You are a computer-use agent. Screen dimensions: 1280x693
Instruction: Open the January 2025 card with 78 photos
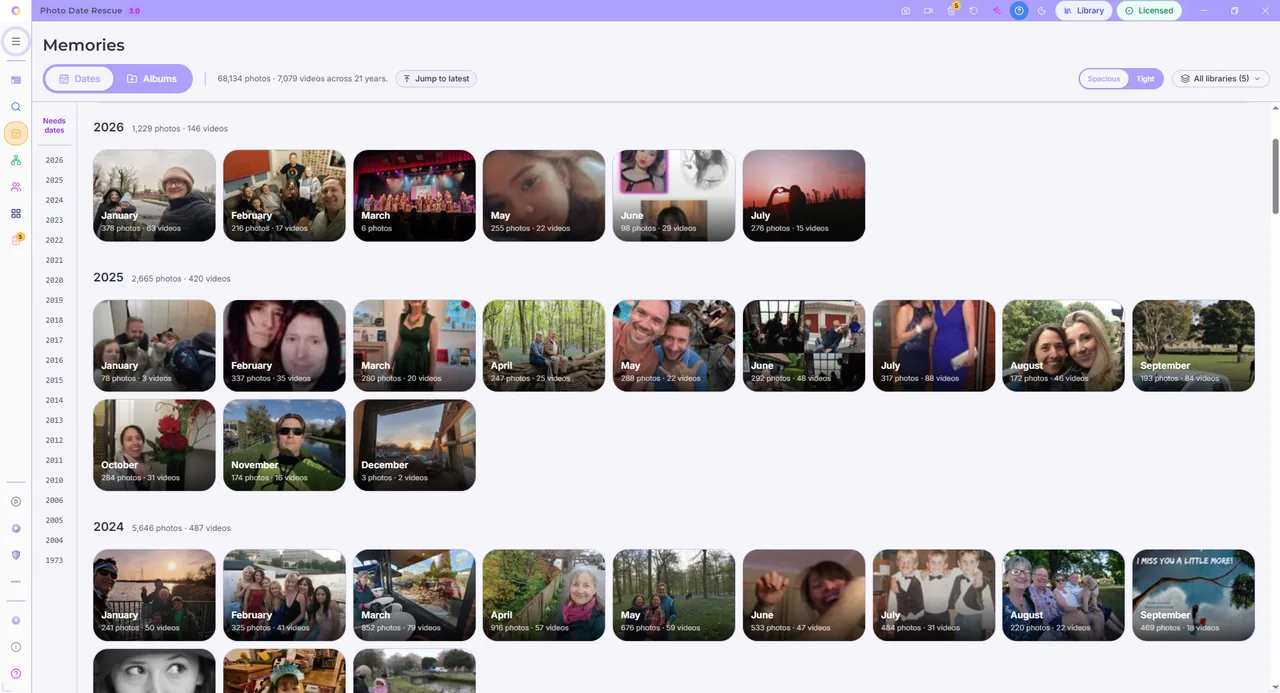pyautogui.click(x=154, y=345)
